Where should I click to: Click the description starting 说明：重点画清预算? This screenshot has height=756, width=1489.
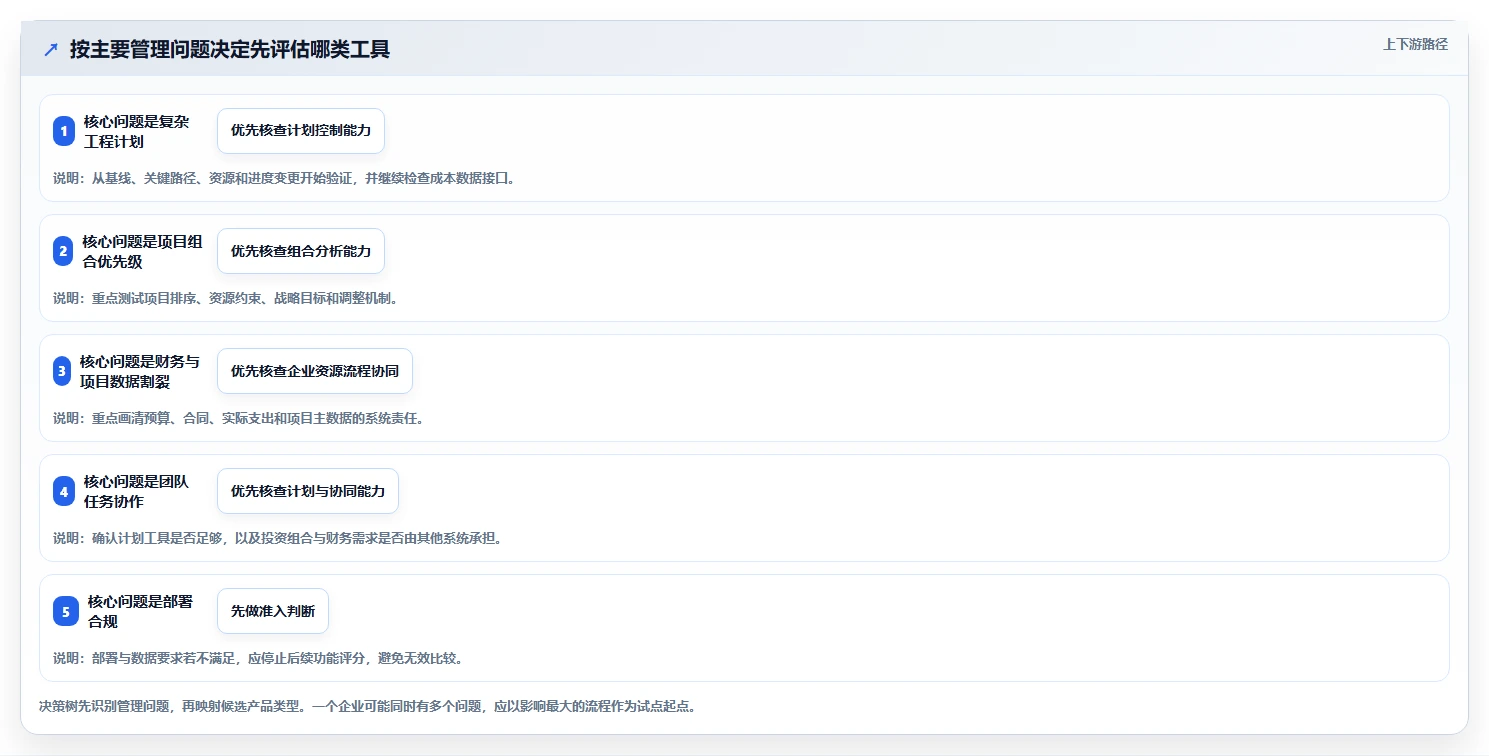(239, 418)
